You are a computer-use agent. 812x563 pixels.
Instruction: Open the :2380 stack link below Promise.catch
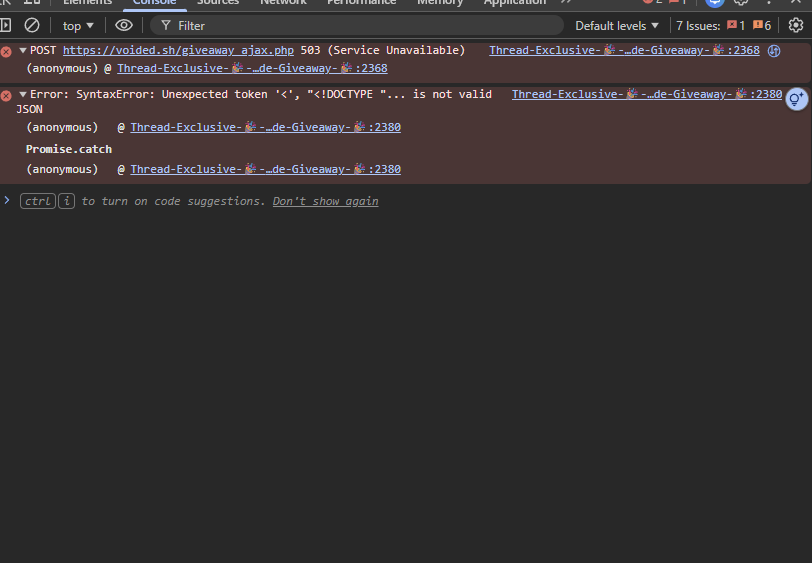[265, 169]
